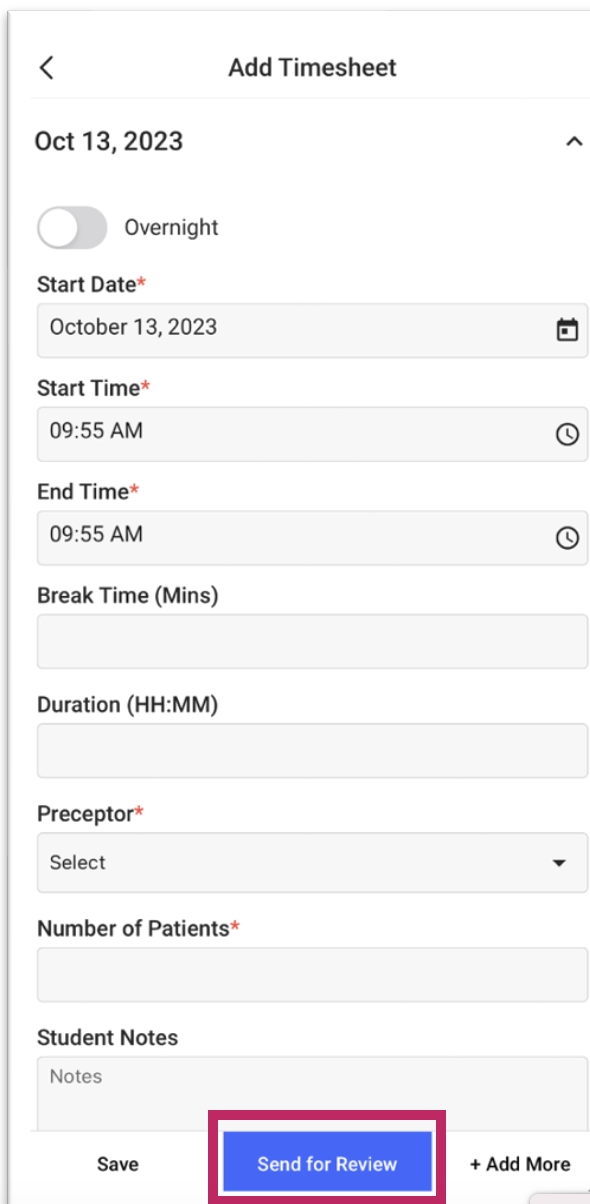Click + Add More

pyautogui.click(x=520, y=1164)
